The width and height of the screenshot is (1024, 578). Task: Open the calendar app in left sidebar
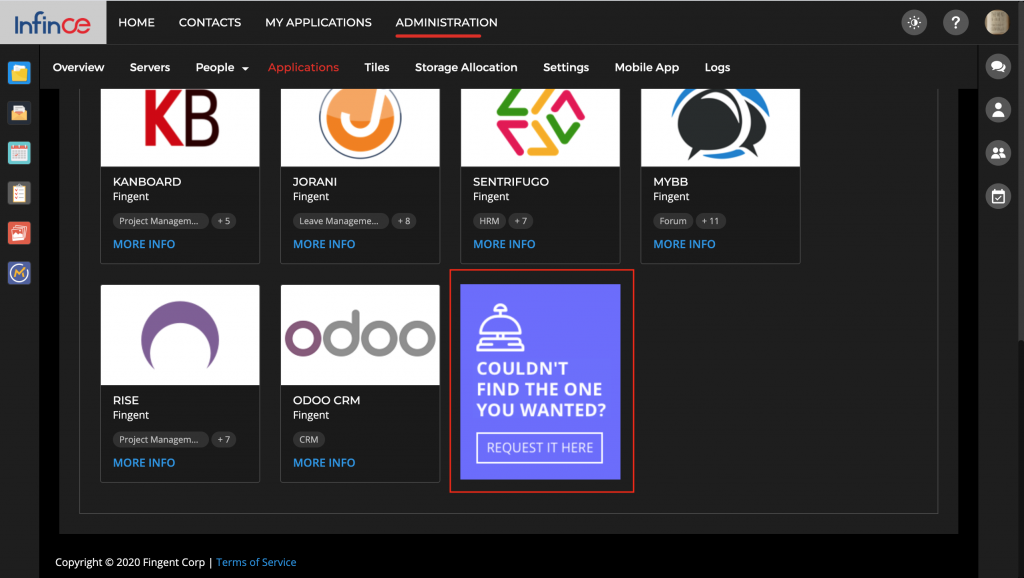click(x=19, y=153)
